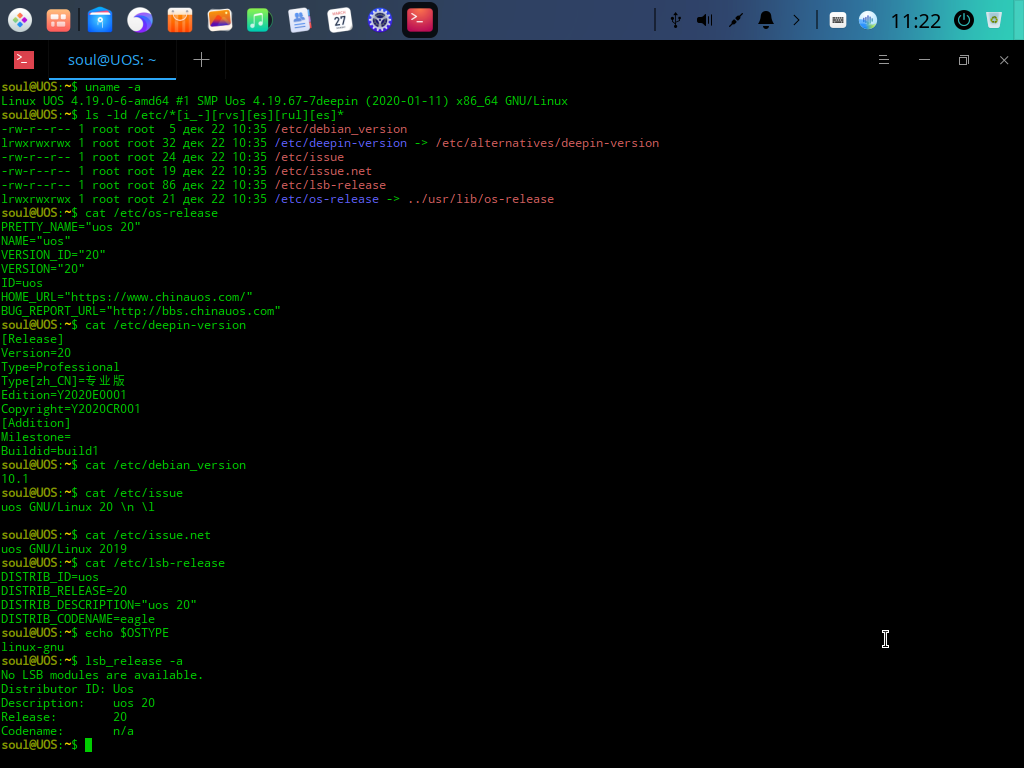The image size is (1024, 768).
Task: Click the 'cat /etc/deepin-version' command
Action: pyautogui.click(x=165, y=325)
